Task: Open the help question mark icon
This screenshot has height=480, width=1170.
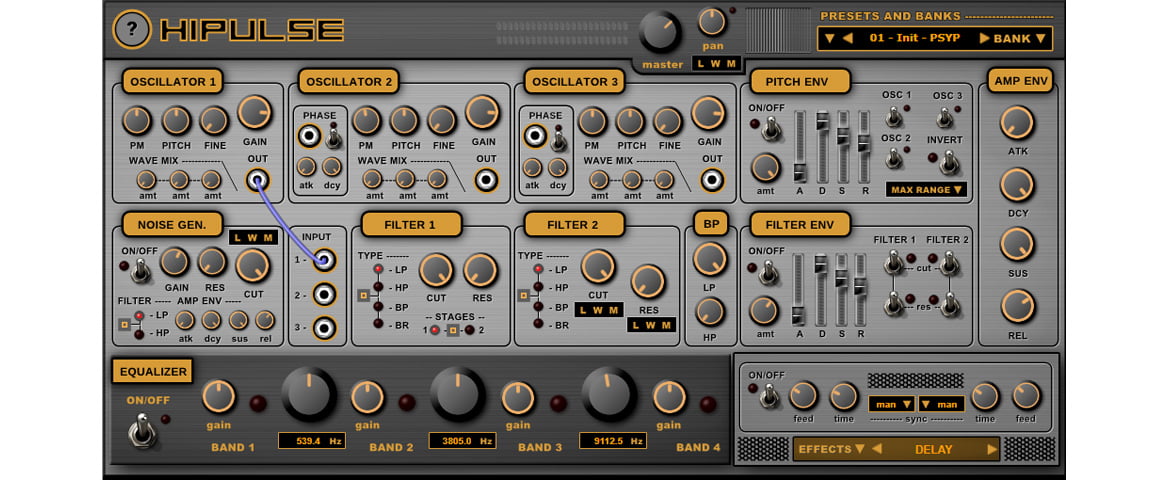Action: 132,29
